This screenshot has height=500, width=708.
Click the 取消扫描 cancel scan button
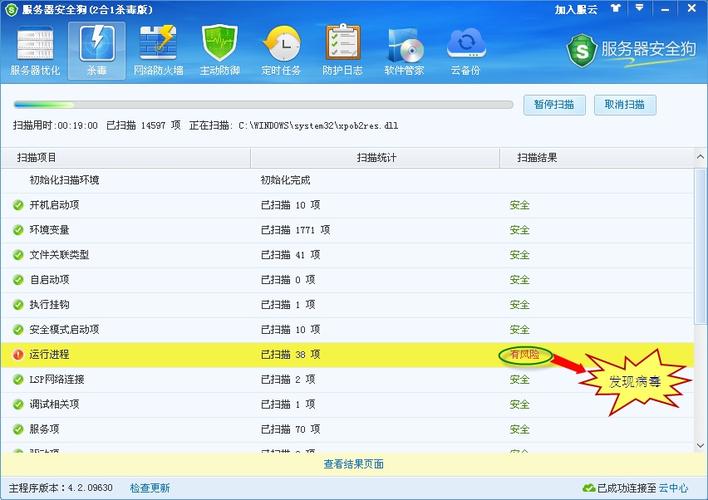pos(624,105)
